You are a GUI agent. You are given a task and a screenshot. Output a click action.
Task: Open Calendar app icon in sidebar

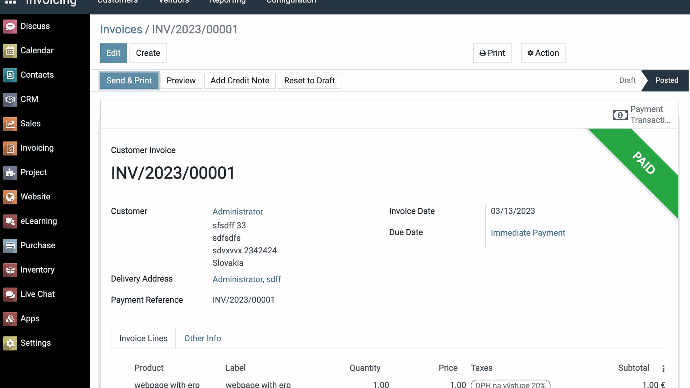10,51
